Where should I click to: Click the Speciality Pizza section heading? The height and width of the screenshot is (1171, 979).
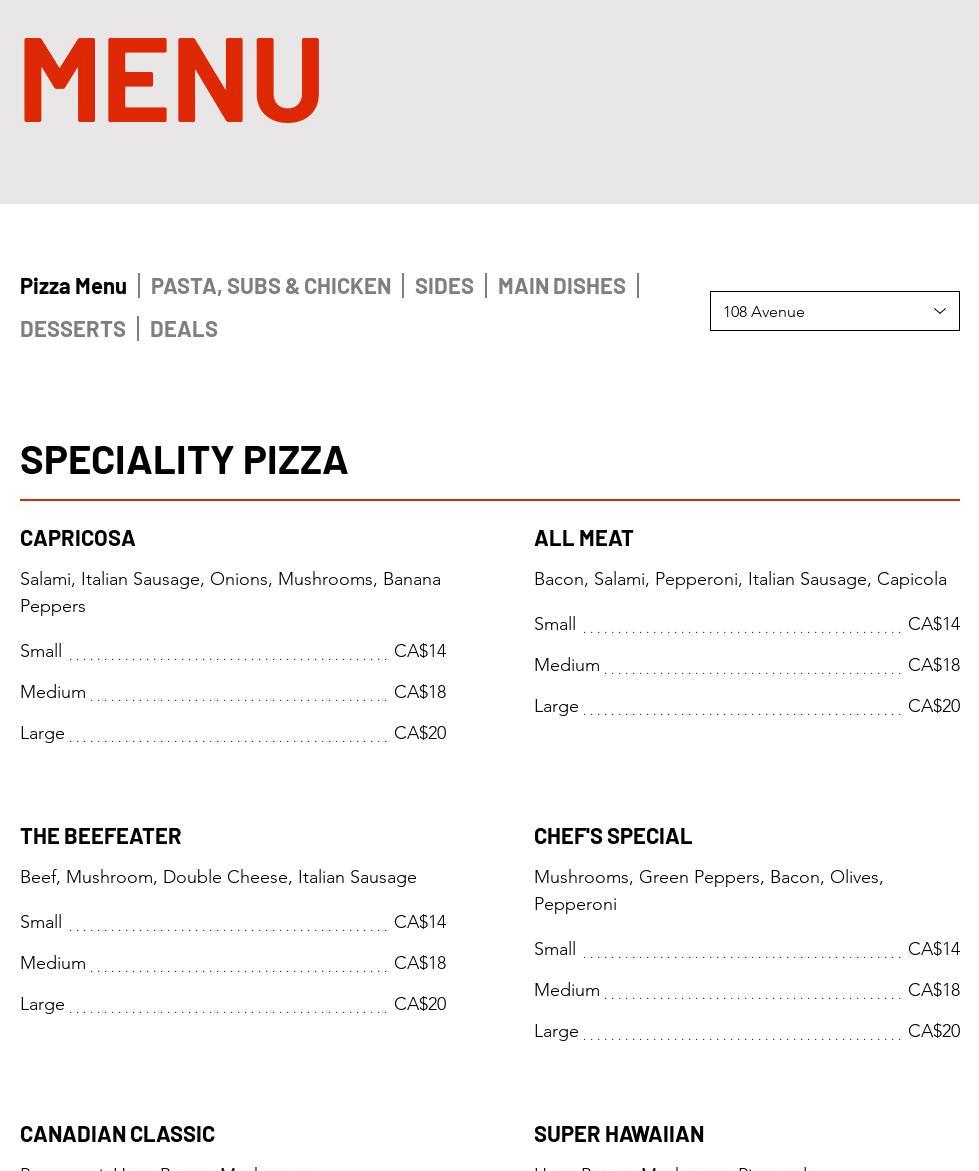pyautogui.click(x=184, y=460)
